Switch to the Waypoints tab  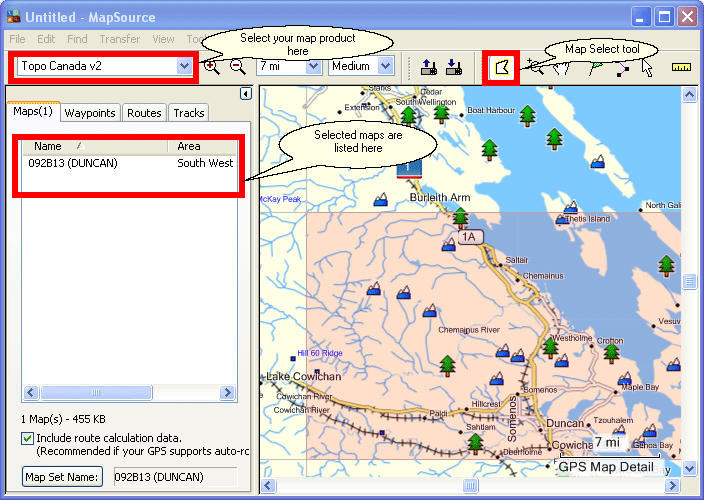pos(90,113)
